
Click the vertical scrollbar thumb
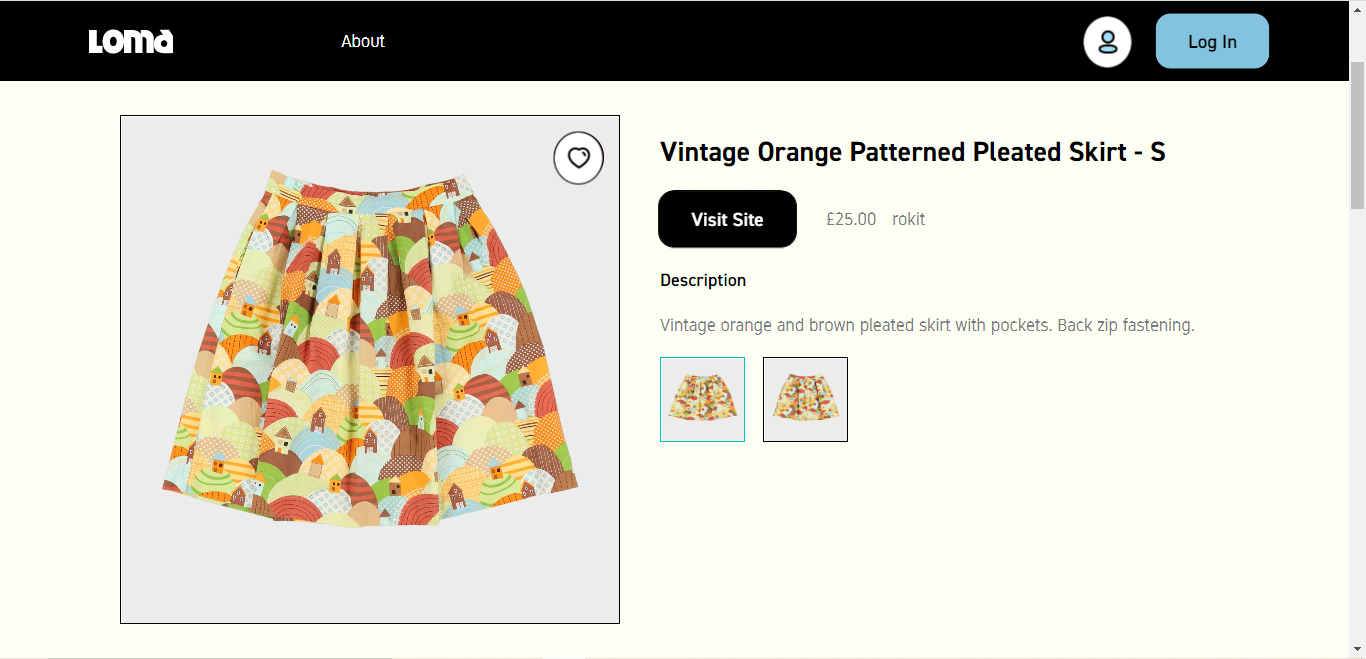pyautogui.click(x=1357, y=135)
